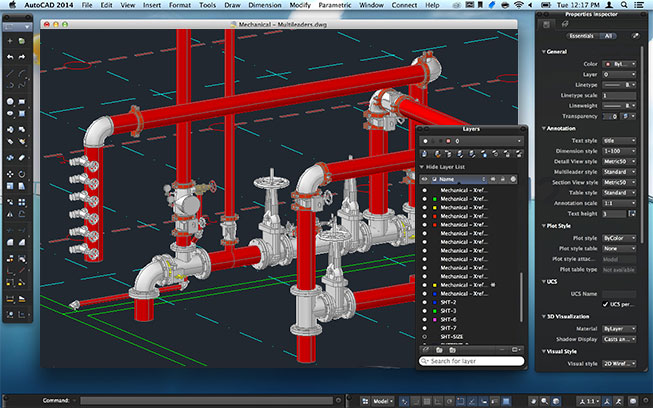The width and height of the screenshot is (653, 408).
Task: Click the Search for layer field
Action: coord(471,361)
